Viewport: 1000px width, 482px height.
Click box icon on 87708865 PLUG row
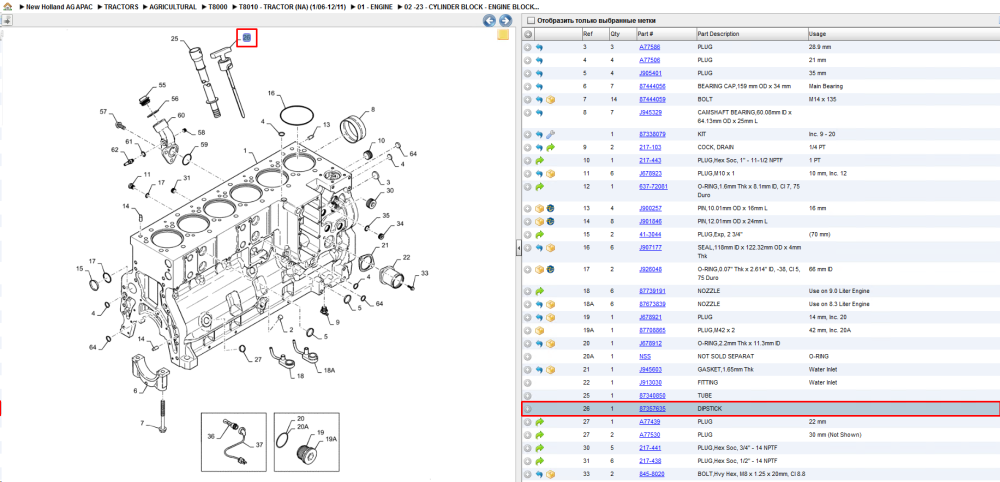click(539, 330)
